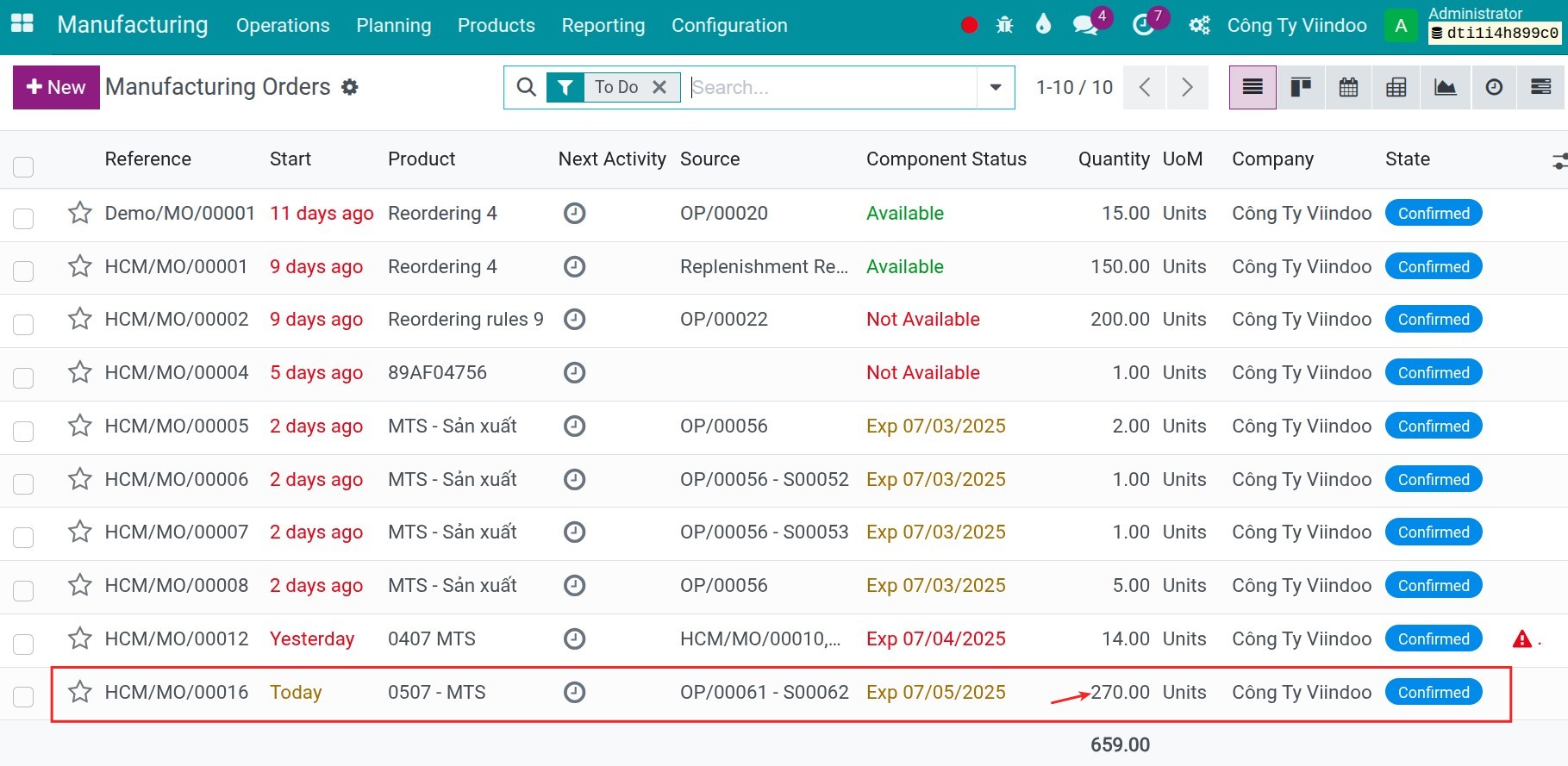Open the debug bug icon menu
The width and height of the screenshot is (1568, 766).
point(1004,25)
